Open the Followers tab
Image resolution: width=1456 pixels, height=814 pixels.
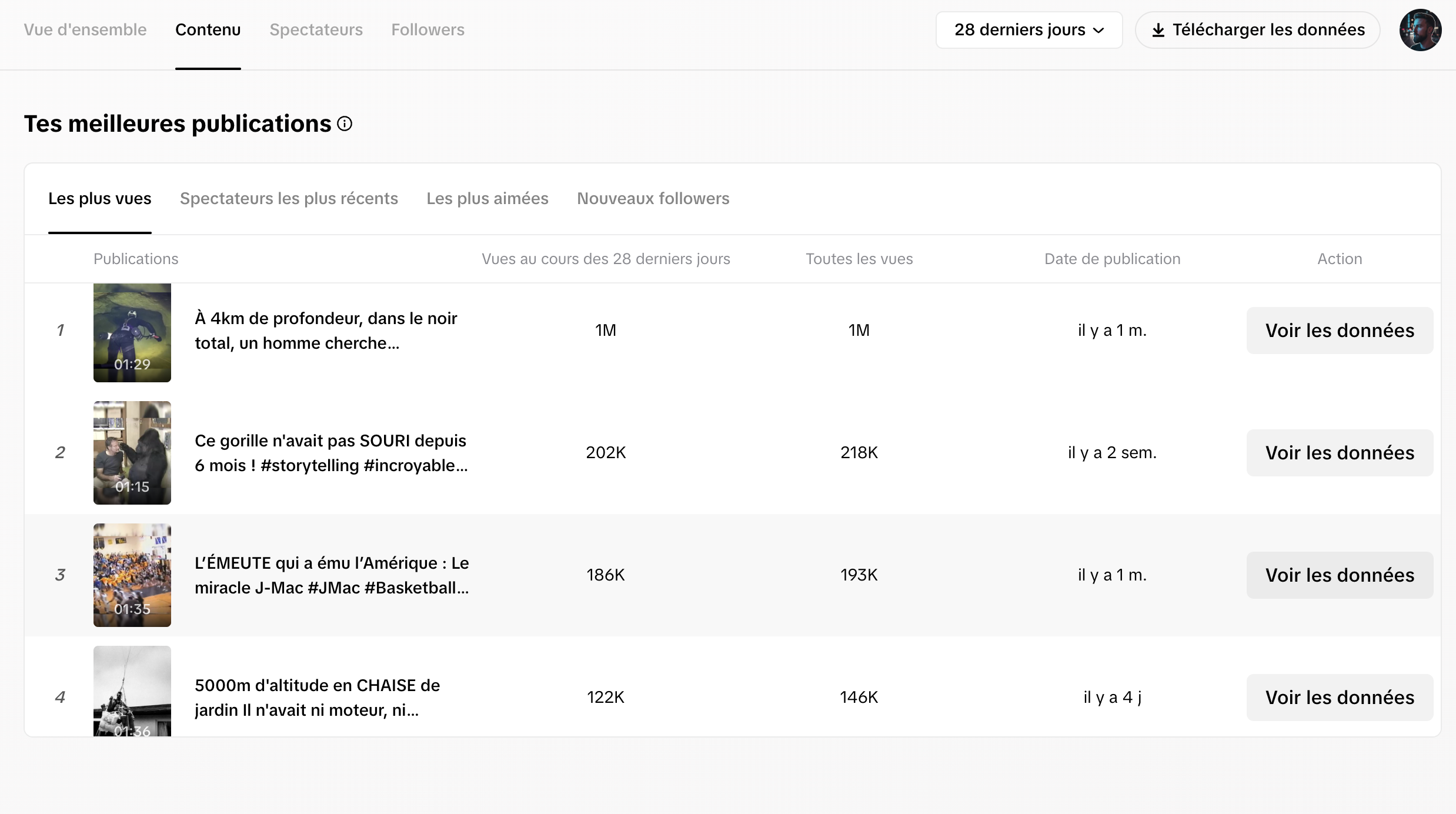(428, 29)
